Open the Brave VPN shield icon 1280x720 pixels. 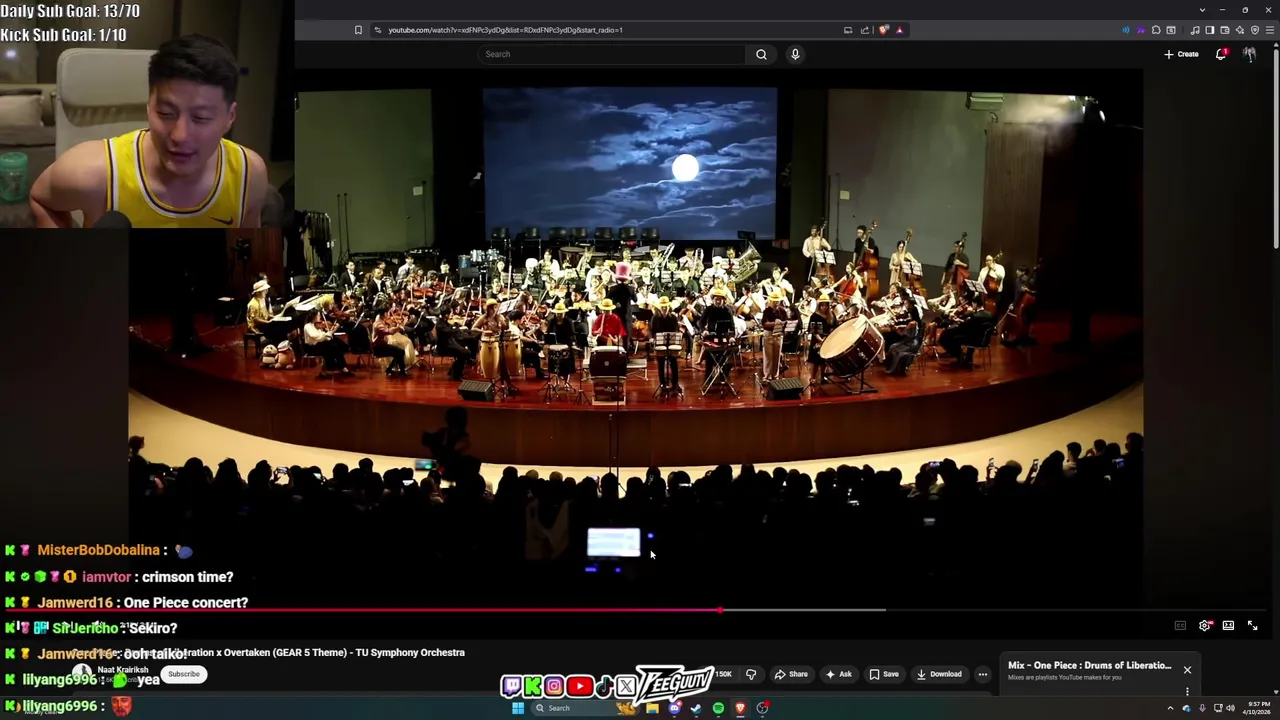[1255, 30]
